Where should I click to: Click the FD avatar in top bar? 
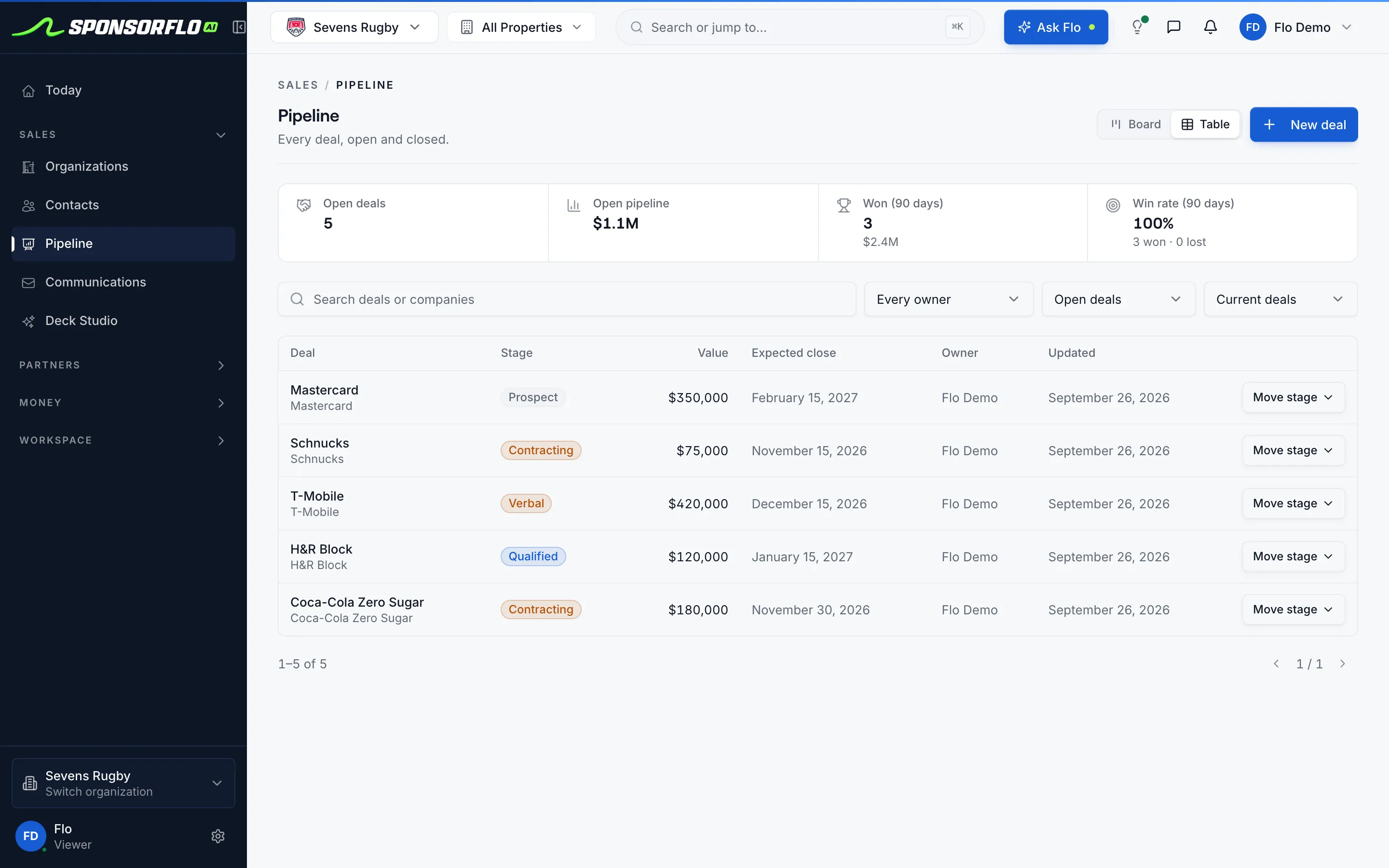point(1253,27)
